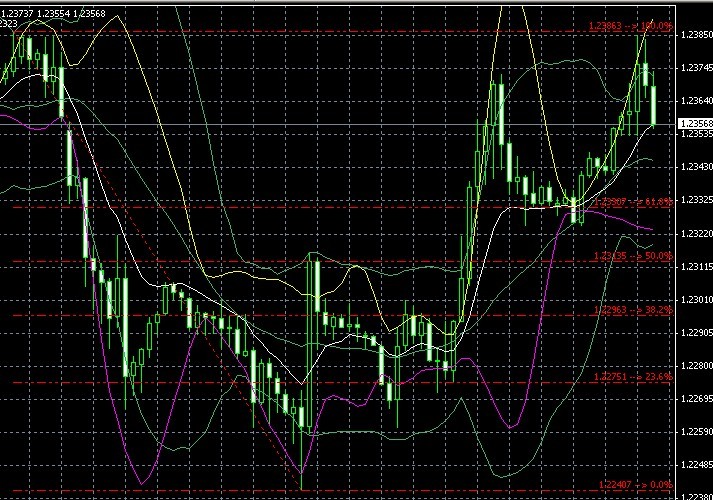Click the highlighted current price tag 1.23568

tap(696, 124)
